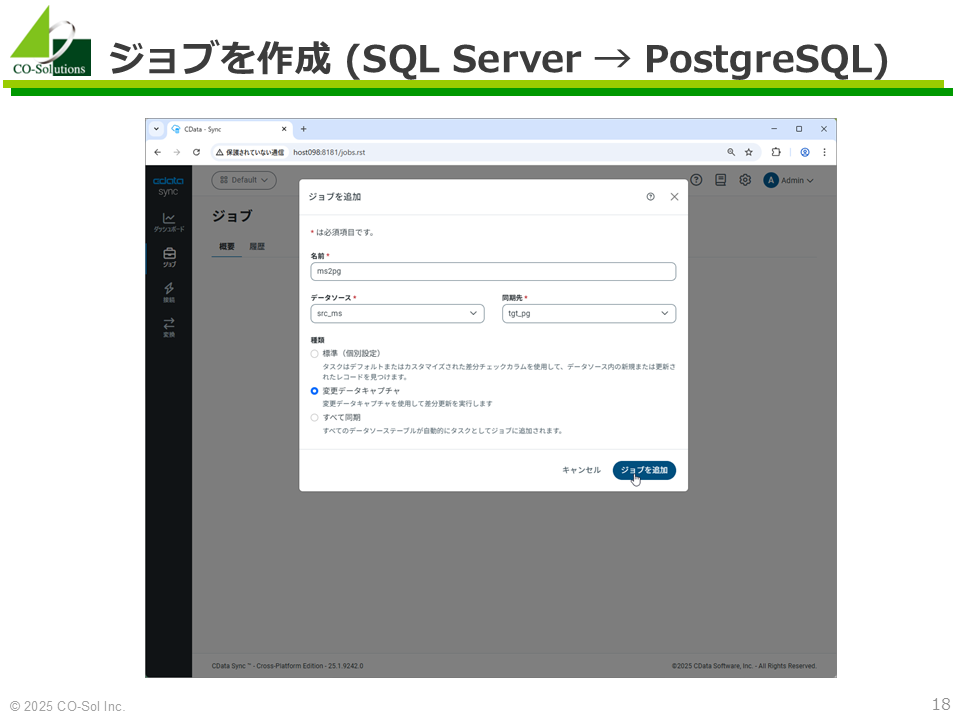The image size is (960, 720).
Task: Open the documentation book icon
Action: 721,180
